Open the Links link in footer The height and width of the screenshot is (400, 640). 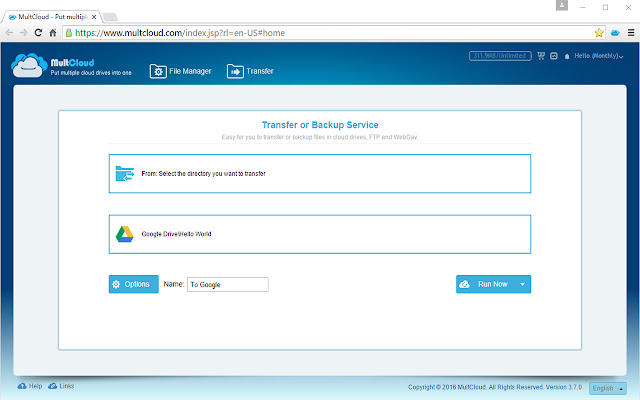coord(61,386)
